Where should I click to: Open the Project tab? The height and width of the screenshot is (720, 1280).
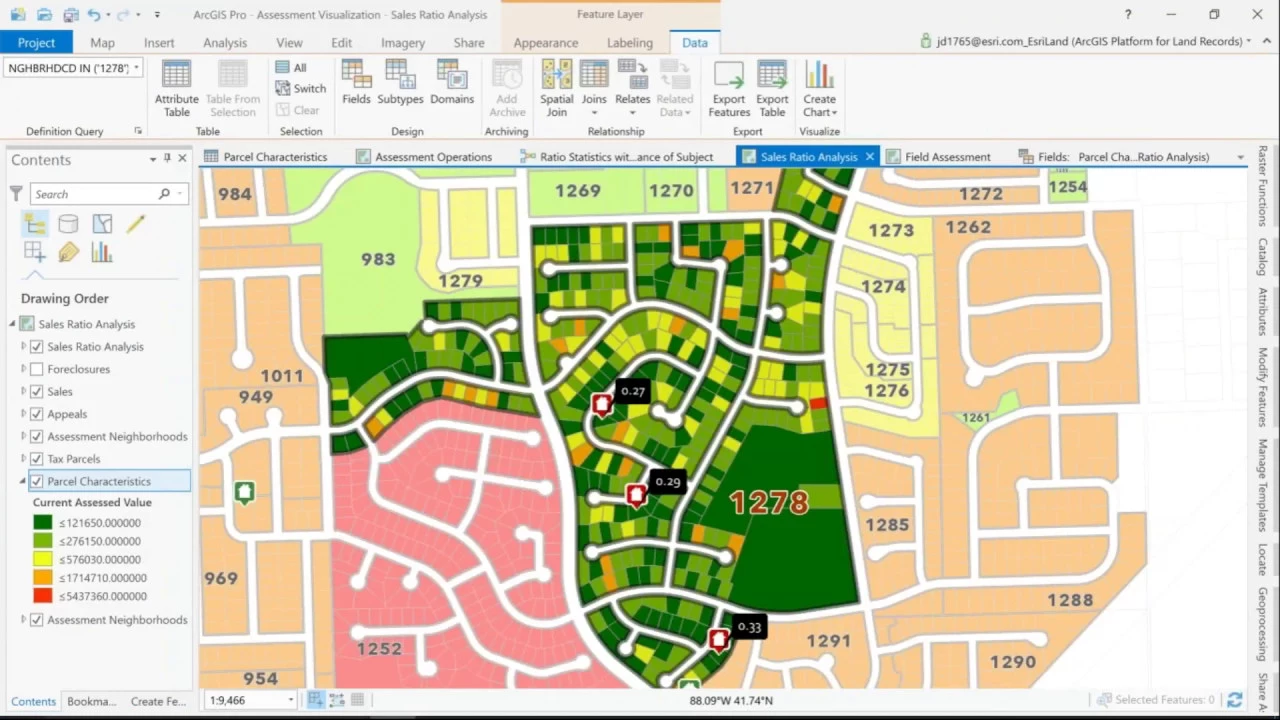pyautogui.click(x=36, y=43)
